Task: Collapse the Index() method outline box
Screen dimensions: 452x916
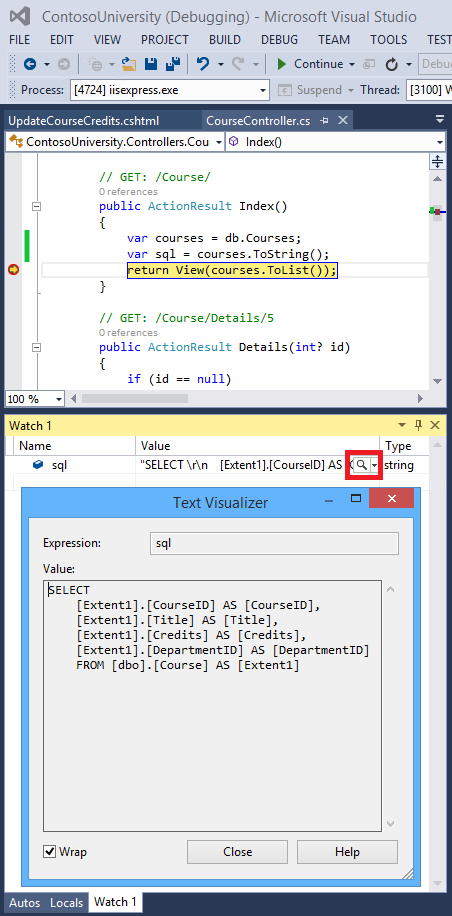Action: [36, 206]
